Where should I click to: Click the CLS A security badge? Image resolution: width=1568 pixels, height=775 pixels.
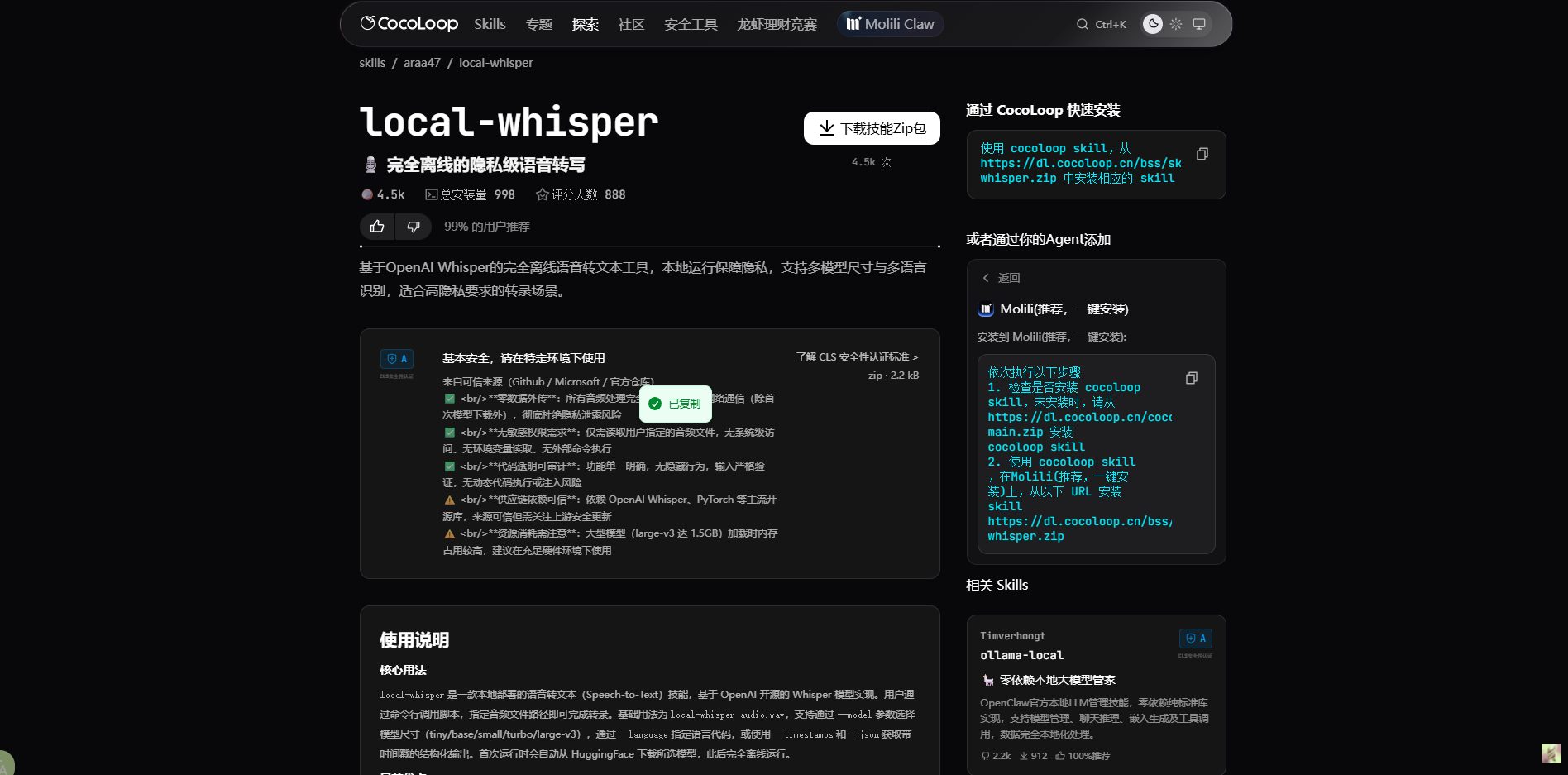click(x=396, y=359)
